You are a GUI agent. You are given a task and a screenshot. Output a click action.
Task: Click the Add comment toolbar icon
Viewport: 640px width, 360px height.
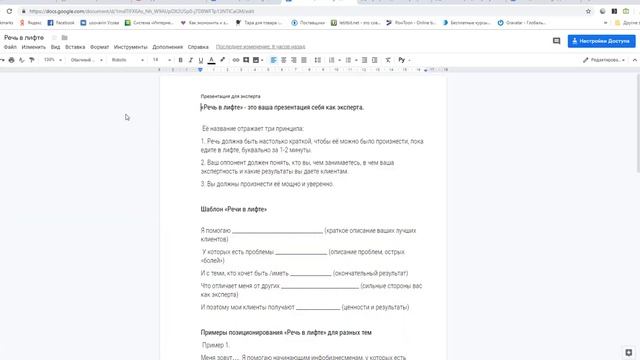[x=246, y=60]
